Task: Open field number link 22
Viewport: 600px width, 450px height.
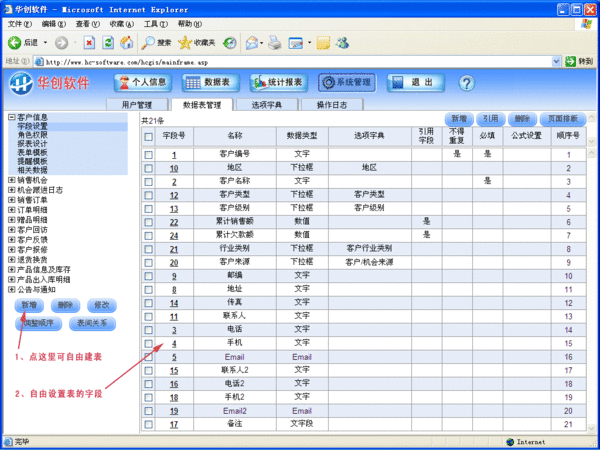Action: coord(174,222)
